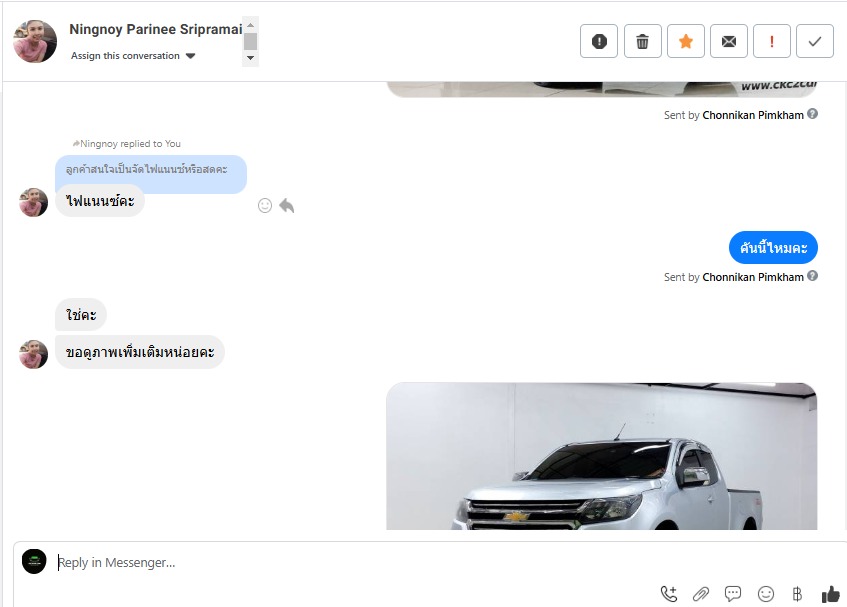Open page avatar in reply box
Image resolution: width=847 pixels, height=607 pixels.
(x=34, y=562)
